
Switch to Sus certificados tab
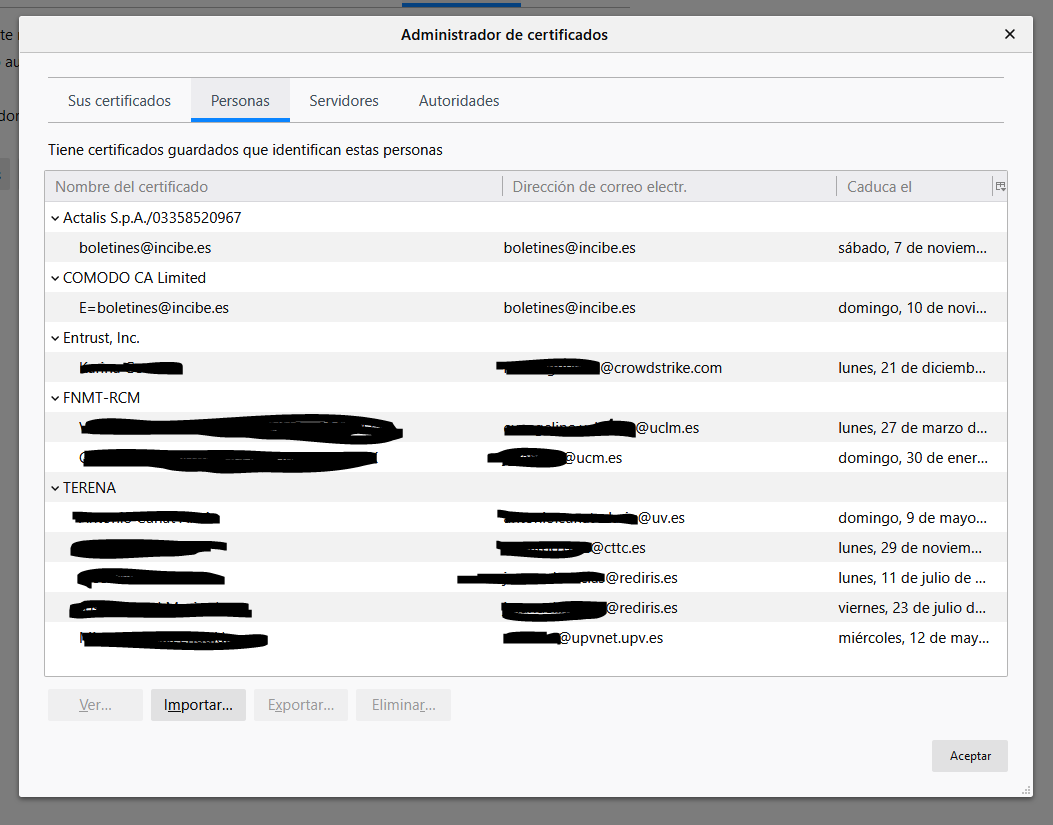[119, 101]
